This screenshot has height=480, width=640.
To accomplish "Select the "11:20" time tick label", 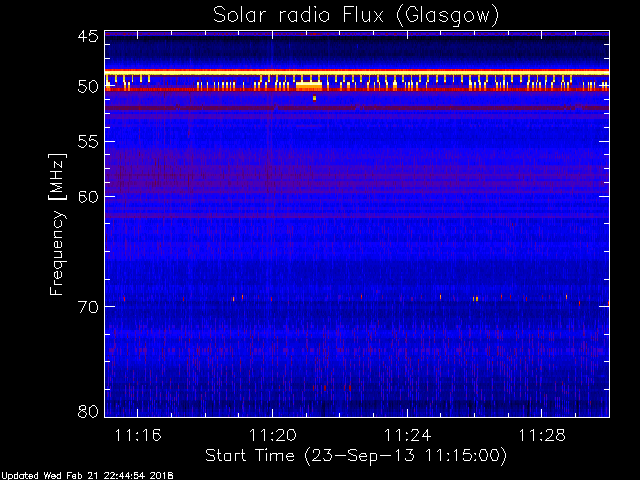I will tap(273, 435).
